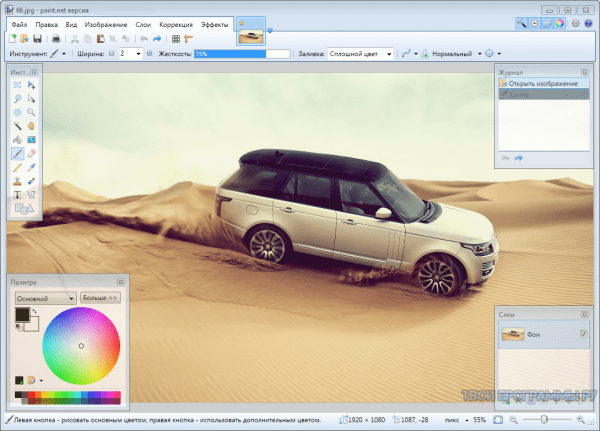
Task: Click the image thumbnail tab at top
Action: [252, 36]
